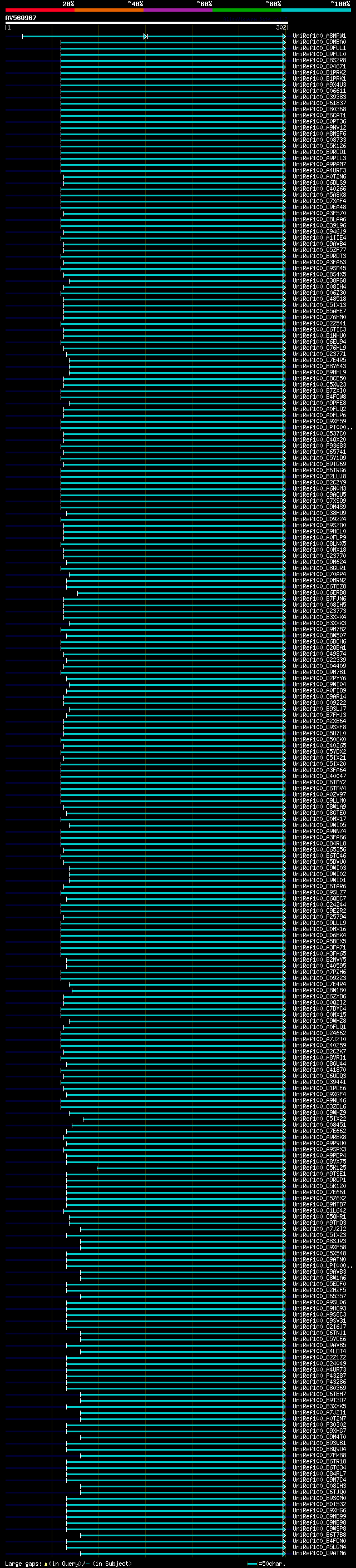Select the UniRef100_Q40266 label

[x=319, y=189]
